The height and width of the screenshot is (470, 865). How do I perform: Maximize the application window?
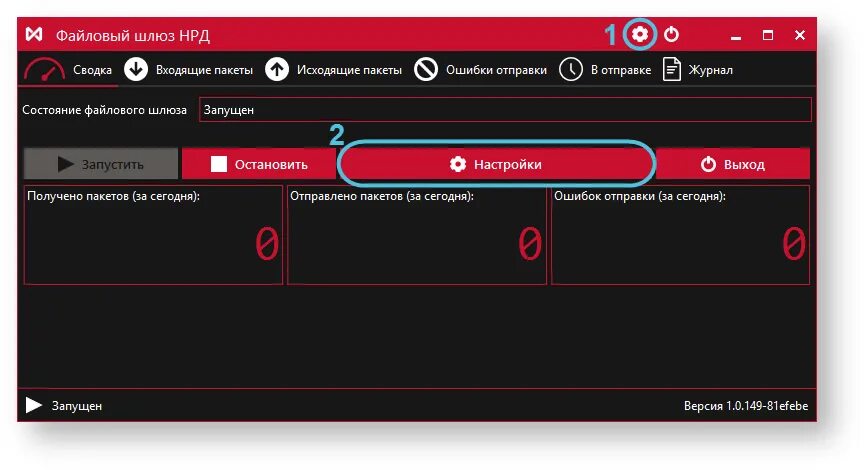[767, 35]
